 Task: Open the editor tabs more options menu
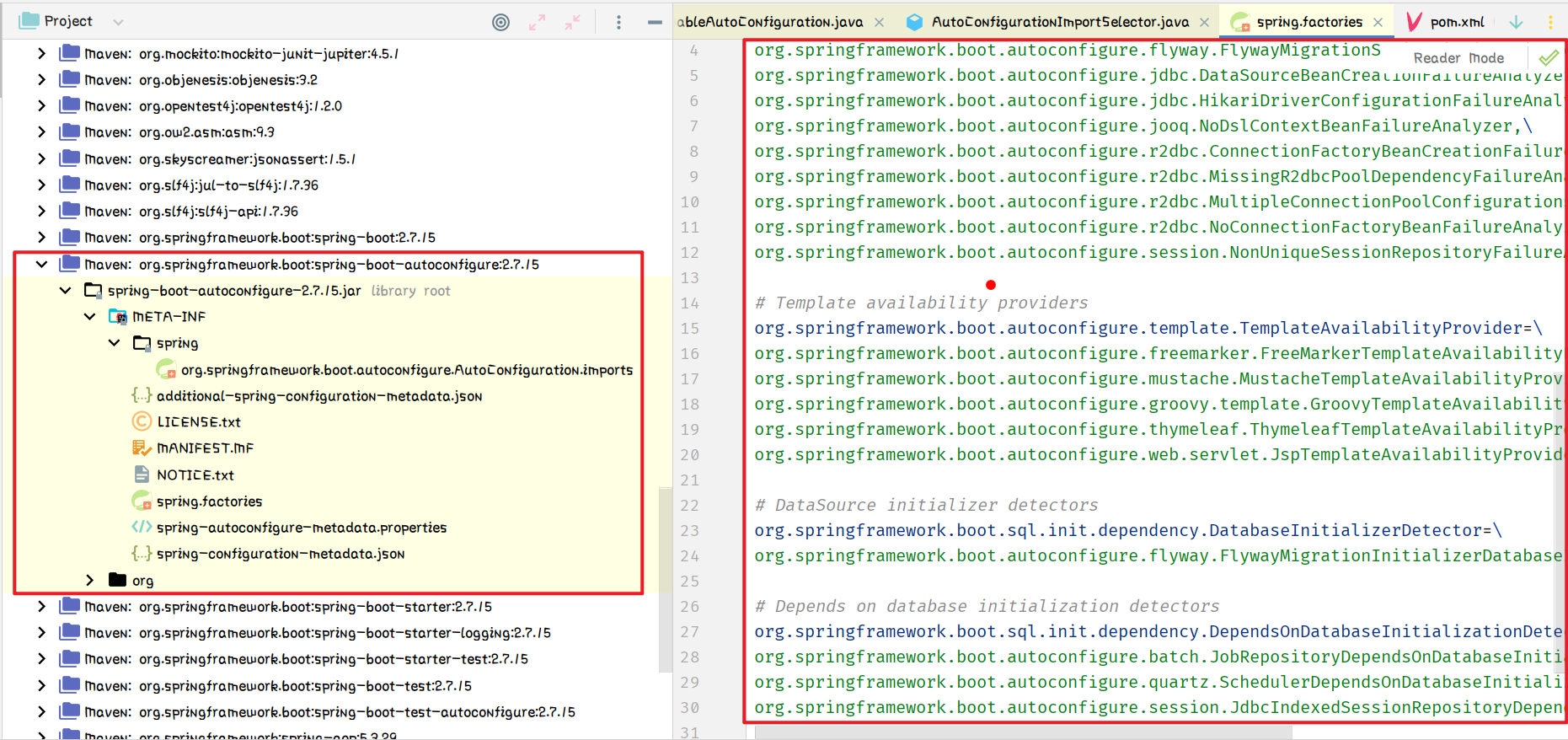pyautogui.click(x=1550, y=22)
